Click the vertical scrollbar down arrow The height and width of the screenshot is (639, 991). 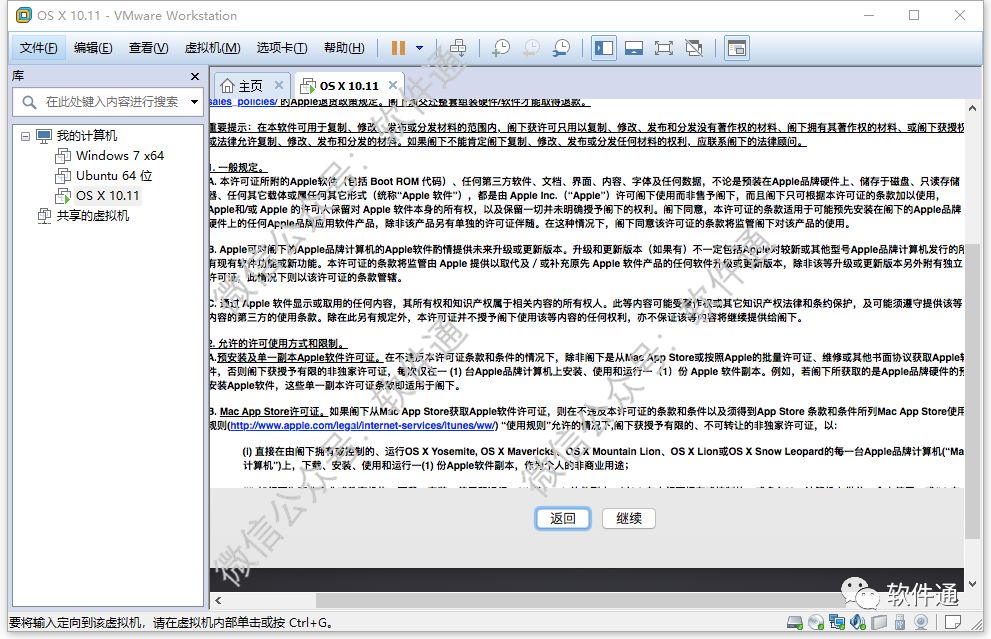point(973,583)
